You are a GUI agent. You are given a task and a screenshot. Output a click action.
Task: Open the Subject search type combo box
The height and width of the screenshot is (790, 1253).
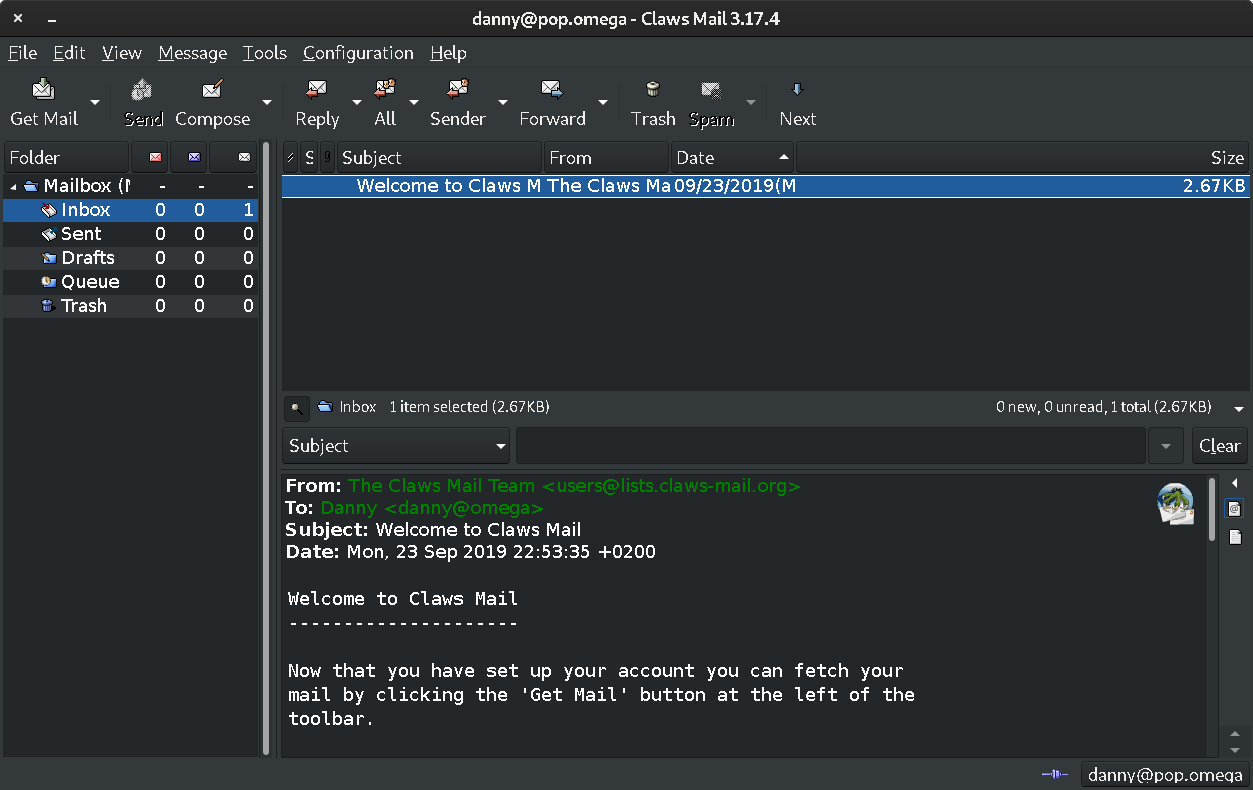coord(396,446)
